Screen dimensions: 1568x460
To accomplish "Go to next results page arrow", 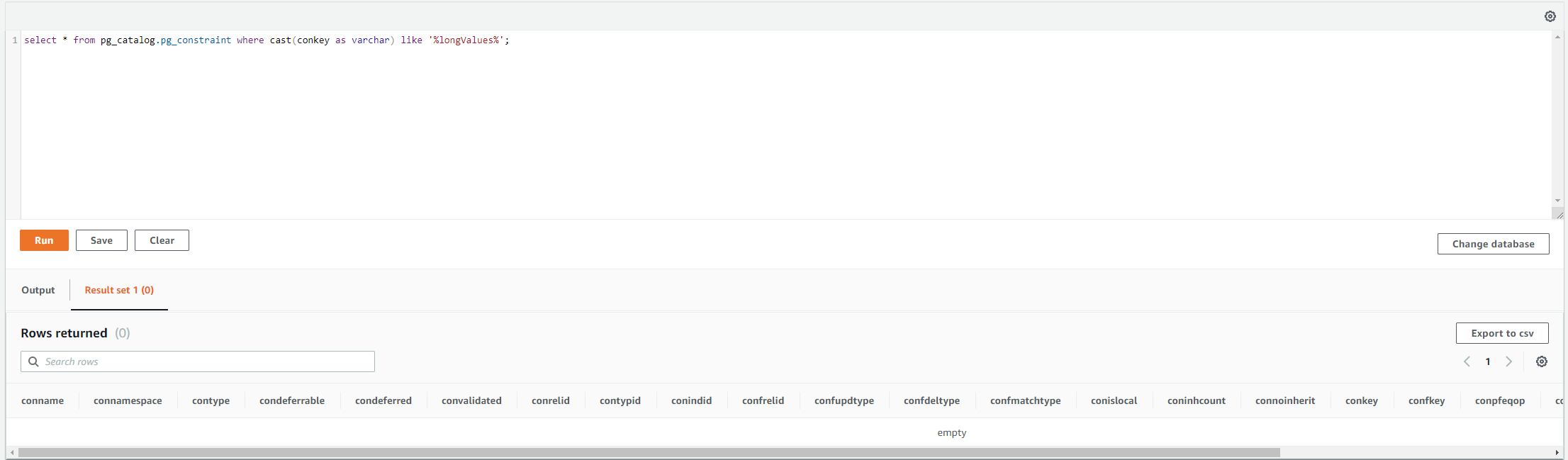I will [x=1509, y=361].
